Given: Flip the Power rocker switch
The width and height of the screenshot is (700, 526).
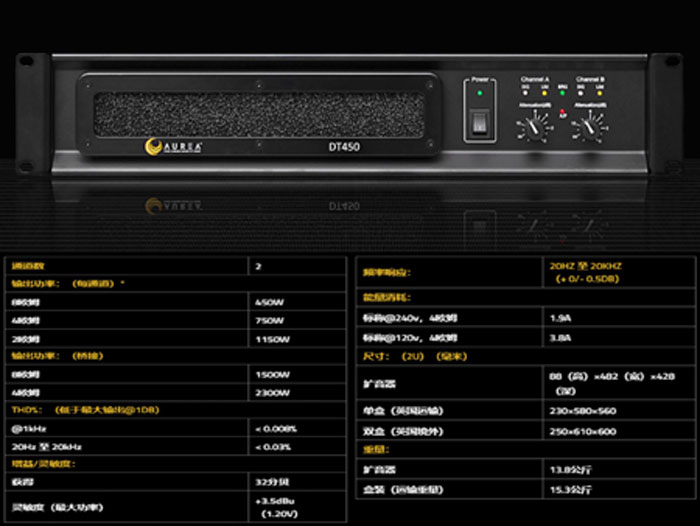Looking at the screenshot, I should tap(479, 122).
